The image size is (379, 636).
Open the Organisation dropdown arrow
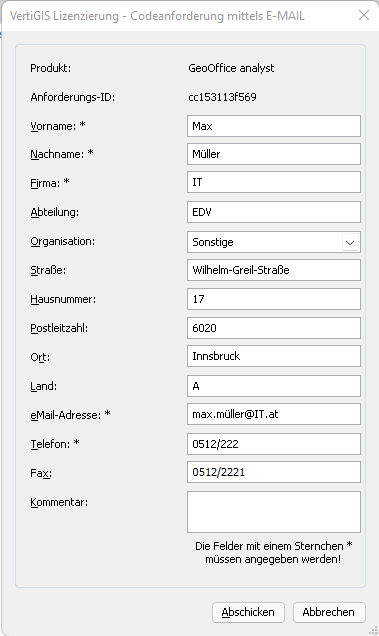[350, 243]
